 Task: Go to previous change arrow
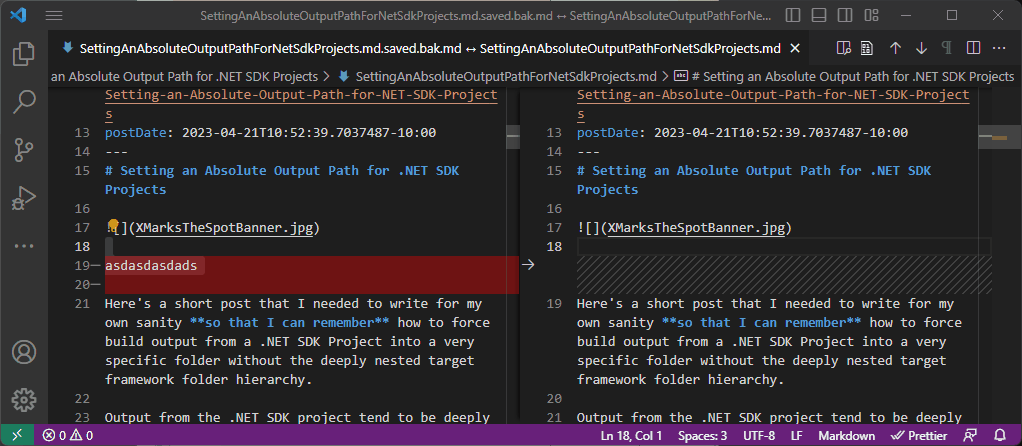(896, 48)
